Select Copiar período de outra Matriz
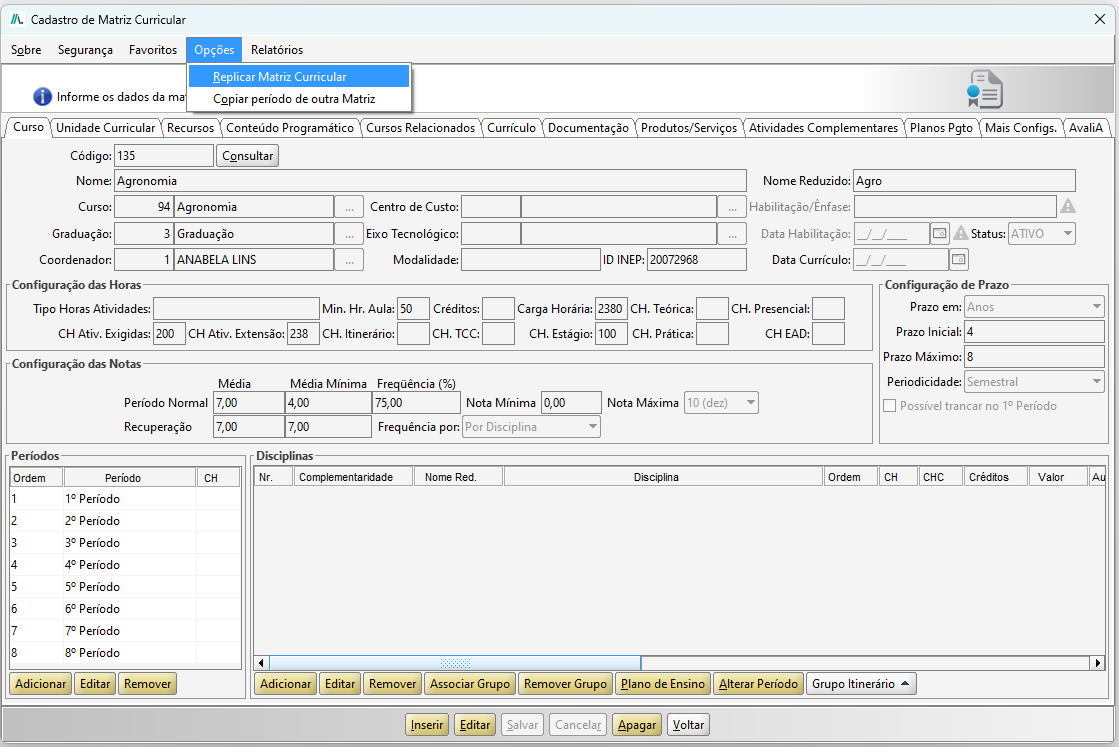The image size is (1119, 747). [x=298, y=98]
